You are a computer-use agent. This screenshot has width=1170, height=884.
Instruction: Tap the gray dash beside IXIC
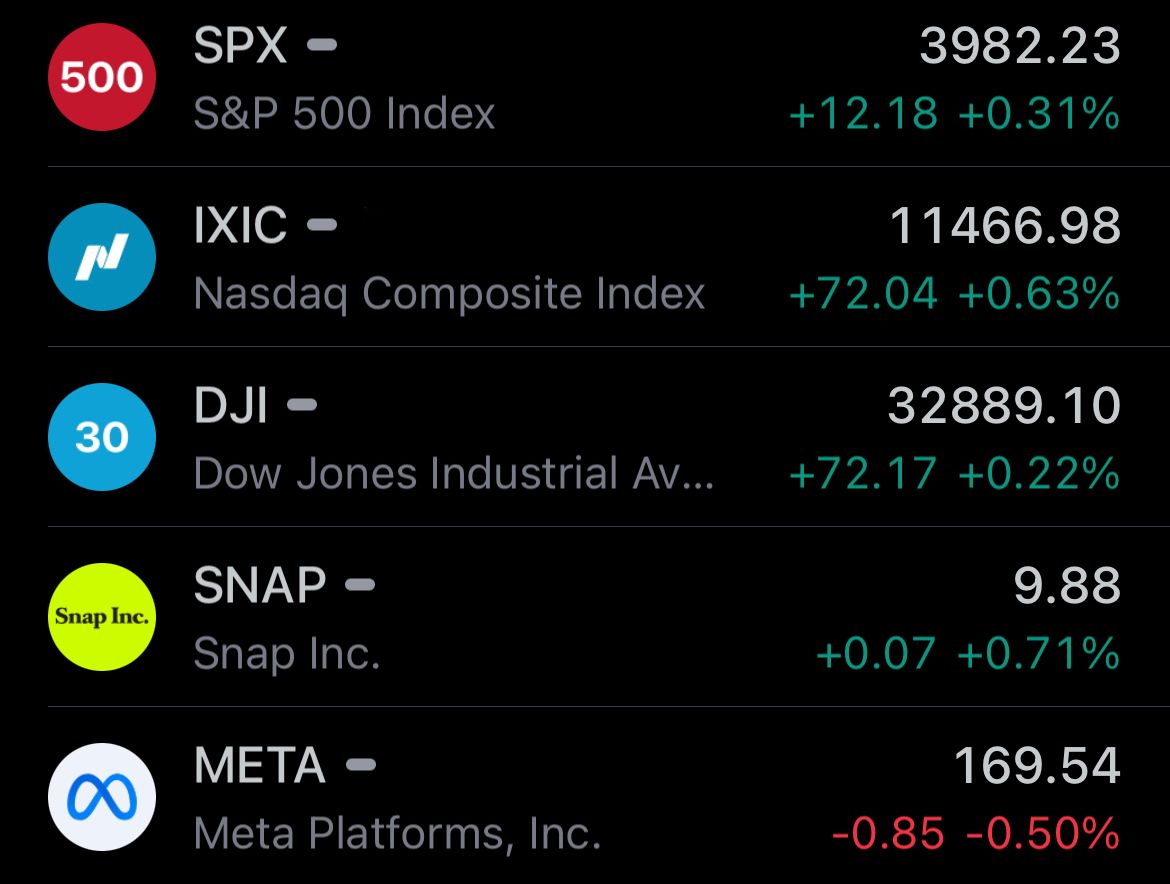click(322, 225)
